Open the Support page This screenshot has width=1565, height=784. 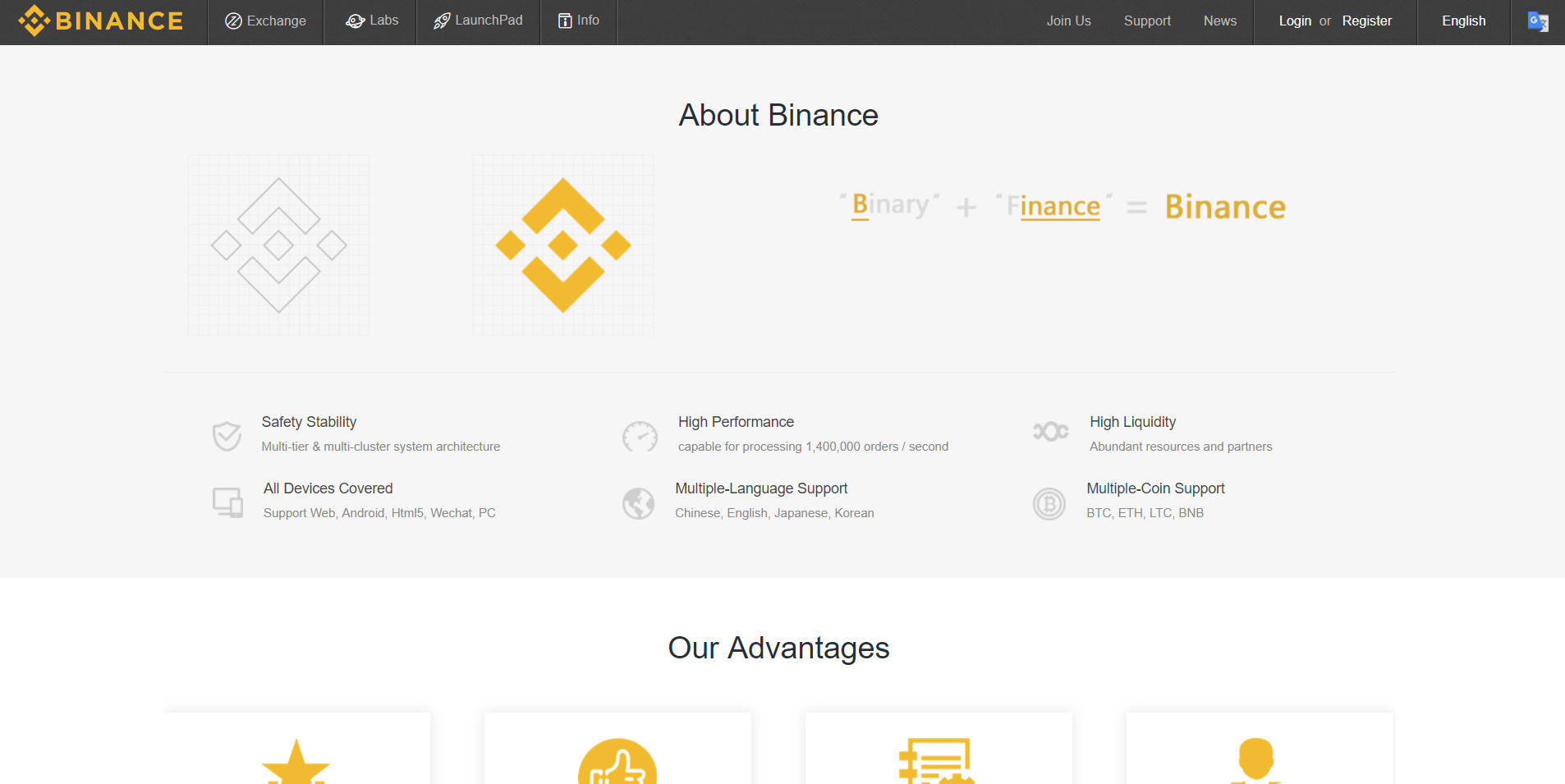tap(1147, 21)
